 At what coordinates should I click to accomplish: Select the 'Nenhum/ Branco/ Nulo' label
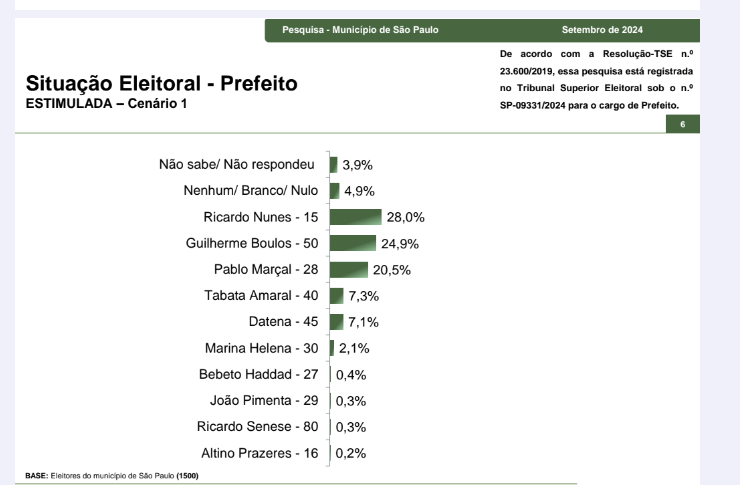(x=251, y=191)
